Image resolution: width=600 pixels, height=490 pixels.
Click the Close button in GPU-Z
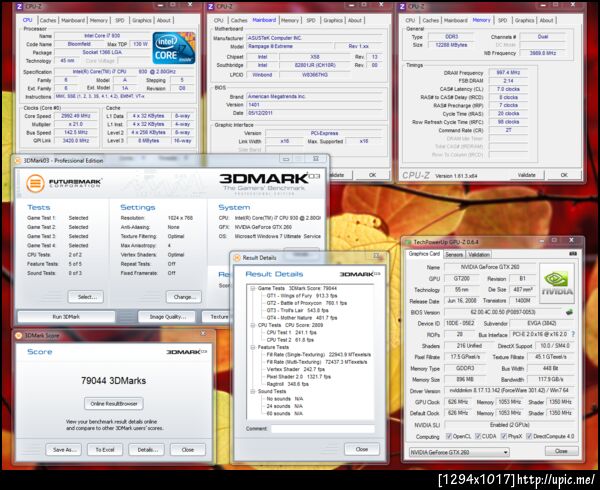tap(561, 451)
